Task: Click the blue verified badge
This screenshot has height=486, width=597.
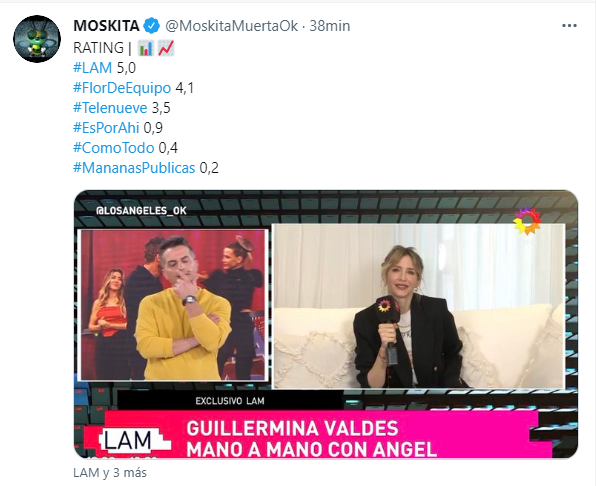Action: coord(152,26)
